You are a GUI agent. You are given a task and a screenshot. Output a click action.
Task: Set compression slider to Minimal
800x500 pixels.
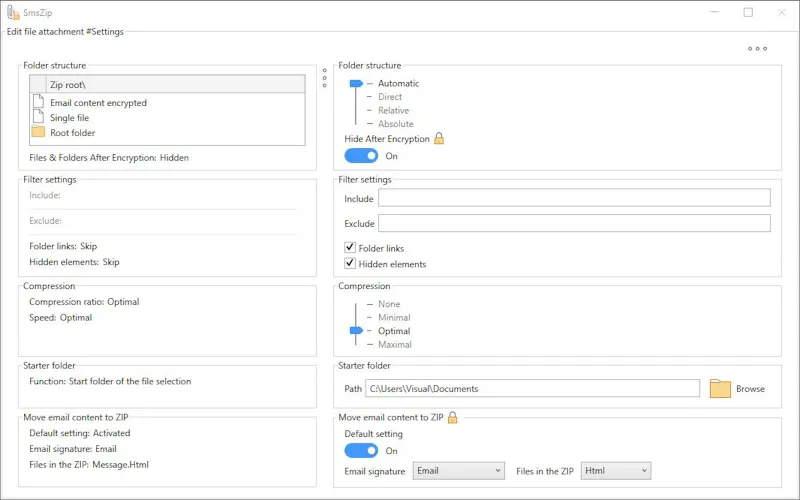394,317
